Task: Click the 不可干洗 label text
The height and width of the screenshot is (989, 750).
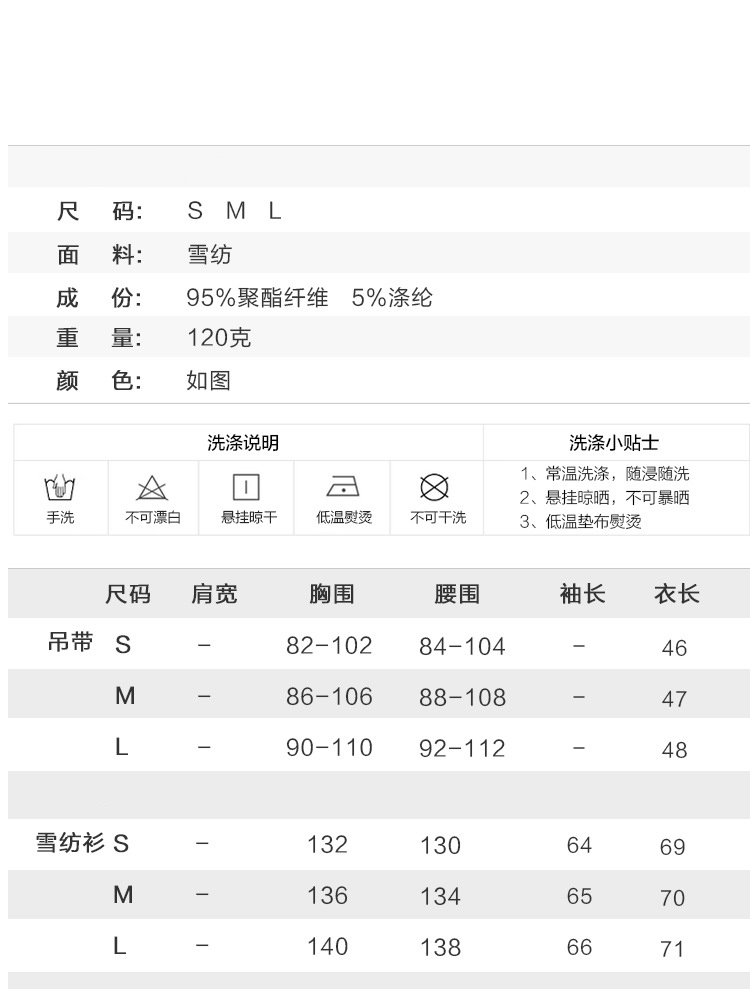Action: tap(438, 518)
